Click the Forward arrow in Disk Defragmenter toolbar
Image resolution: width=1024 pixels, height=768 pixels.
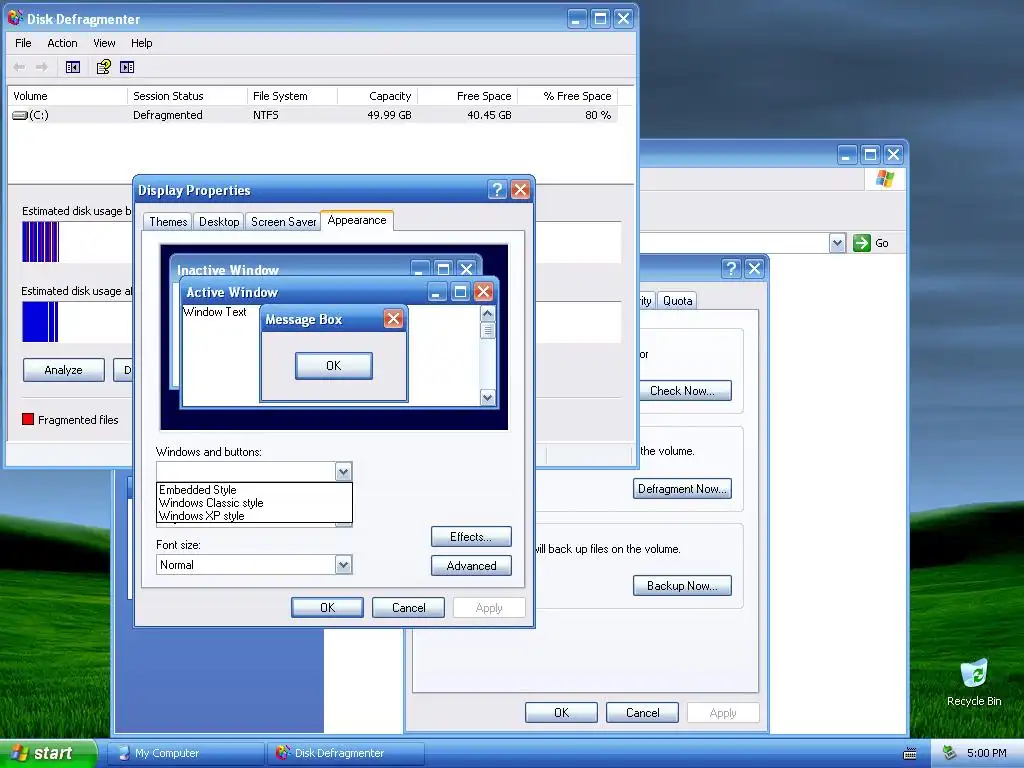click(42, 67)
